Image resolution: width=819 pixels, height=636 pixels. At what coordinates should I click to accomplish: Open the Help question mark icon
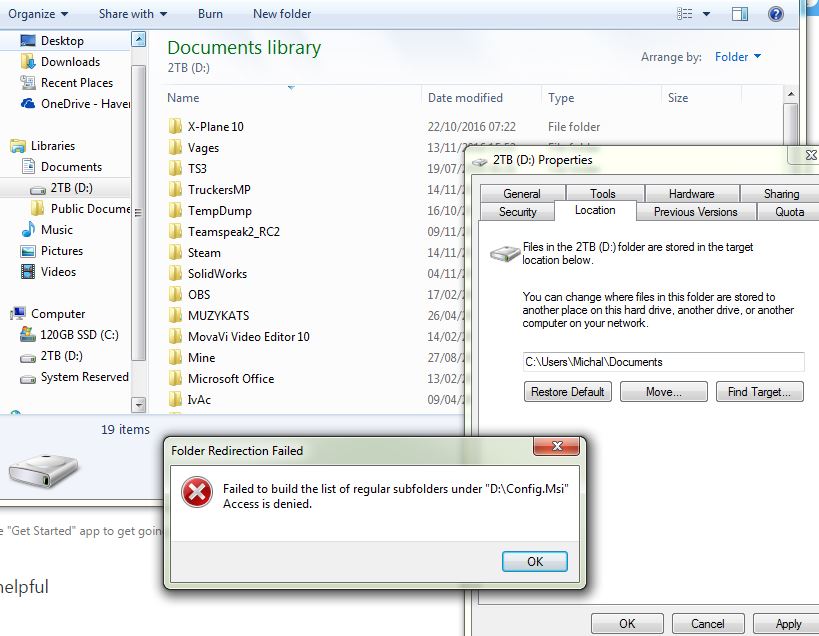pyautogui.click(x=776, y=14)
